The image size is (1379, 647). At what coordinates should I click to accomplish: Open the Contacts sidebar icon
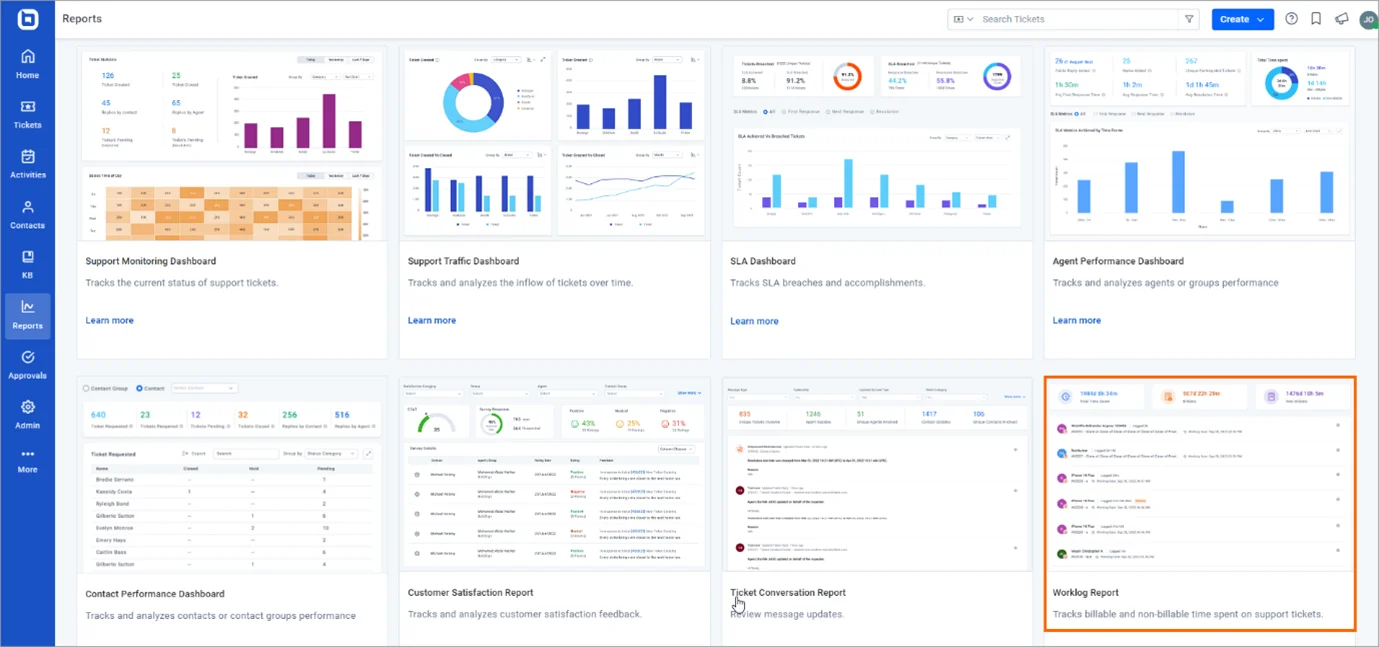(x=27, y=214)
